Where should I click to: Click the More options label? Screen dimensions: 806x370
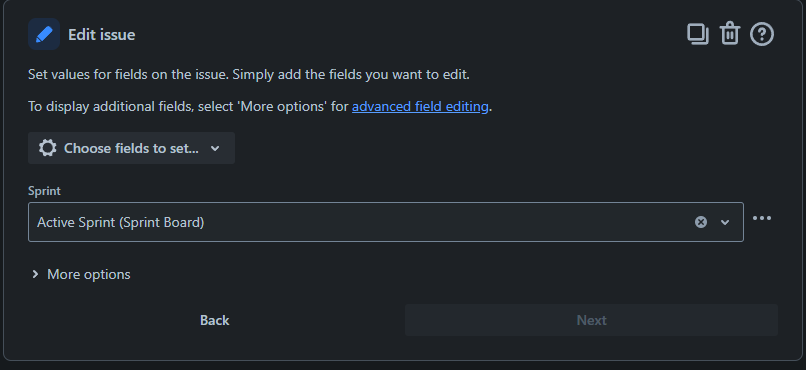88,274
